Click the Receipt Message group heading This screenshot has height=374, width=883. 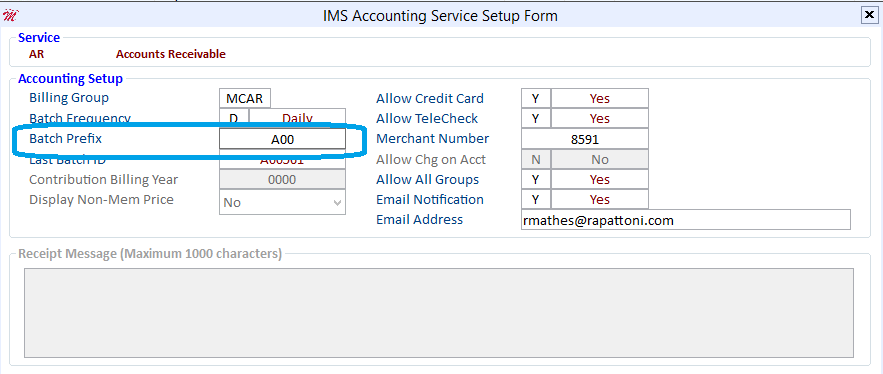[150, 253]
